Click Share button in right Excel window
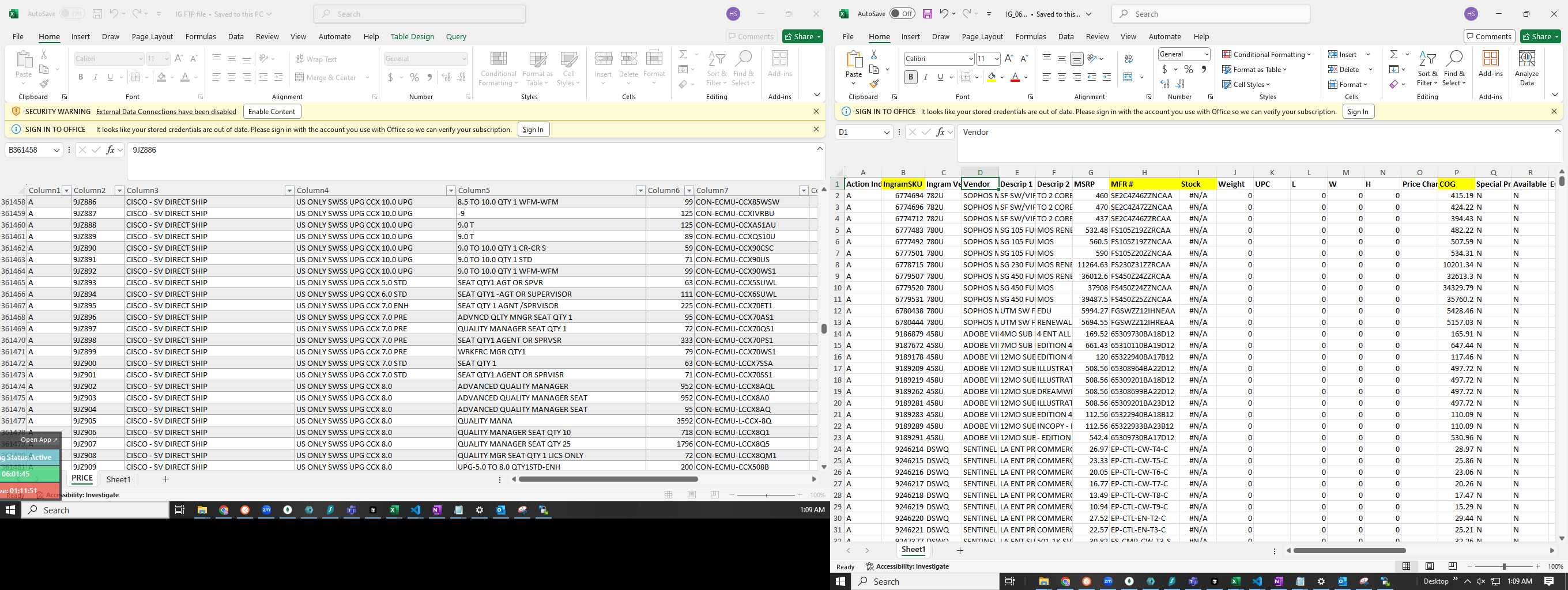 coord(1540,36)
